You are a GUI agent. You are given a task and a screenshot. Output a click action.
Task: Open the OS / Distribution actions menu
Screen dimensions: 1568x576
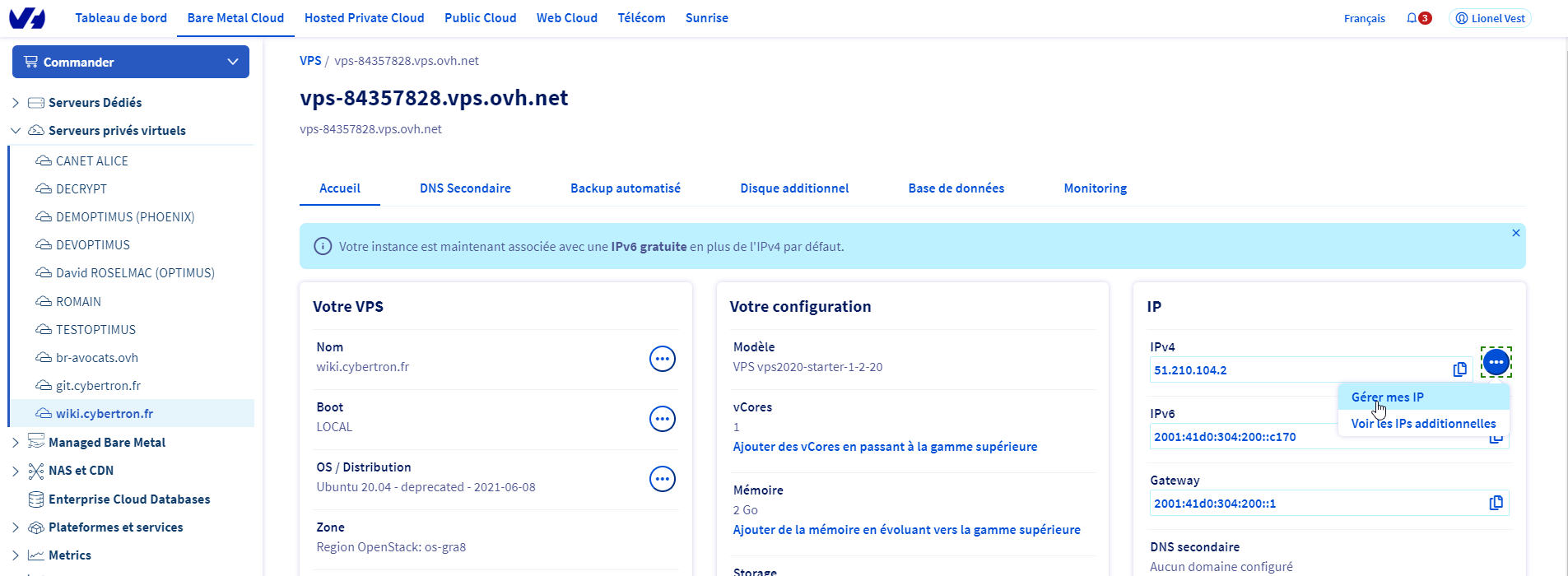click(x=663, y=479)
